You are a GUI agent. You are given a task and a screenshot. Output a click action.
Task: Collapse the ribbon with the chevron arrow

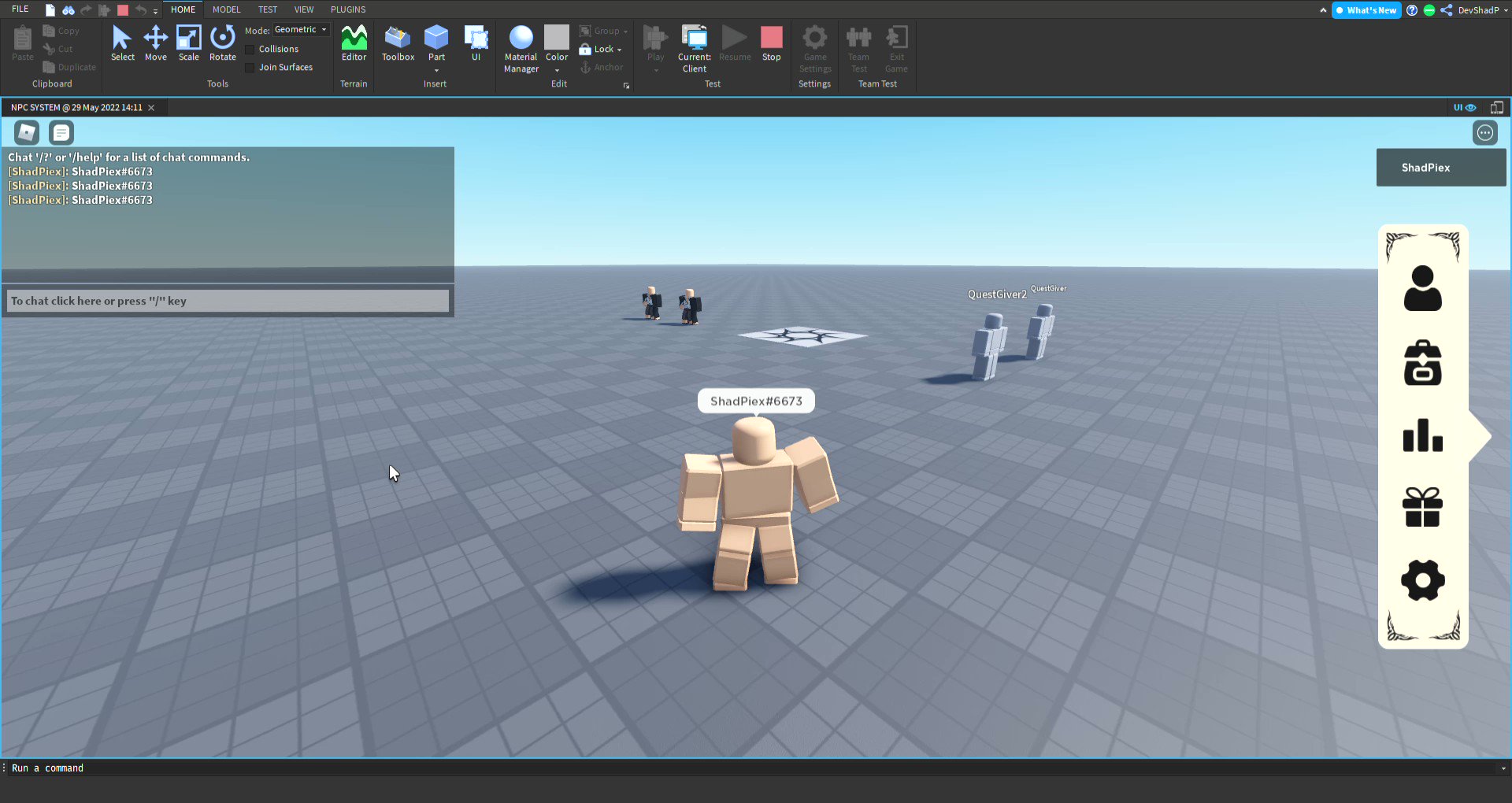pos(1321,10)
